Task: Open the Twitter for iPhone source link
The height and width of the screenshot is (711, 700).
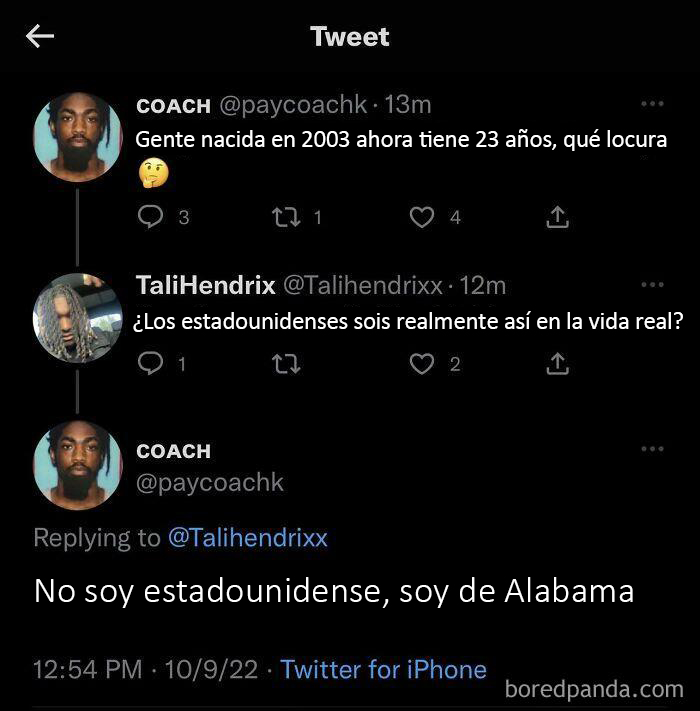Action: pyautogui.click(x=383, y=669)
